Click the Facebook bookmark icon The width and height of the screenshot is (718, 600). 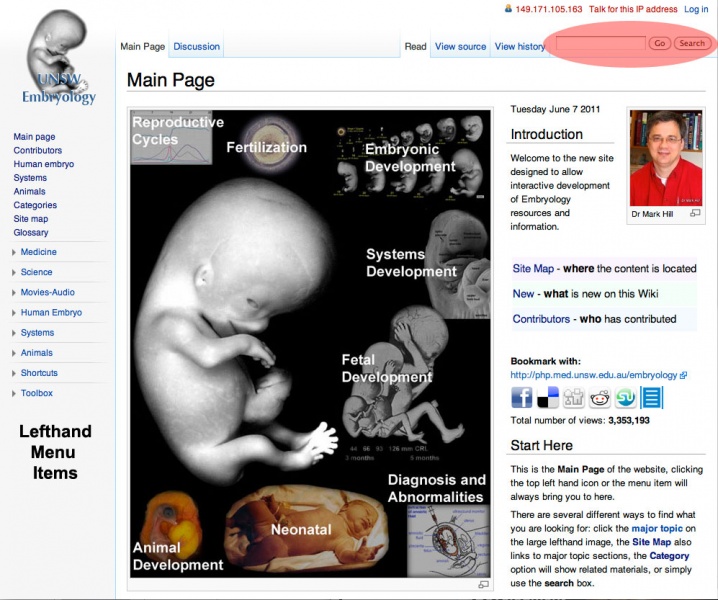tap(522, 397)
